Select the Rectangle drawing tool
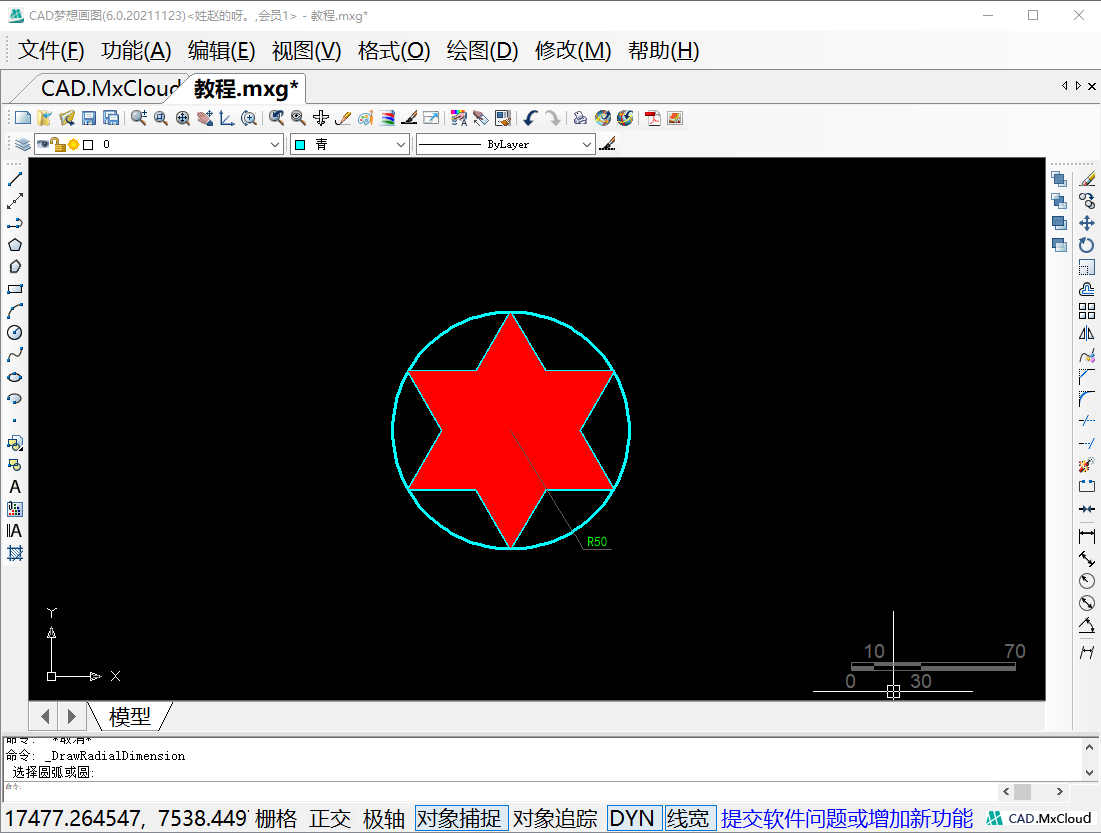The height and width of the screenshot is (833, 1101). (15, 289)
